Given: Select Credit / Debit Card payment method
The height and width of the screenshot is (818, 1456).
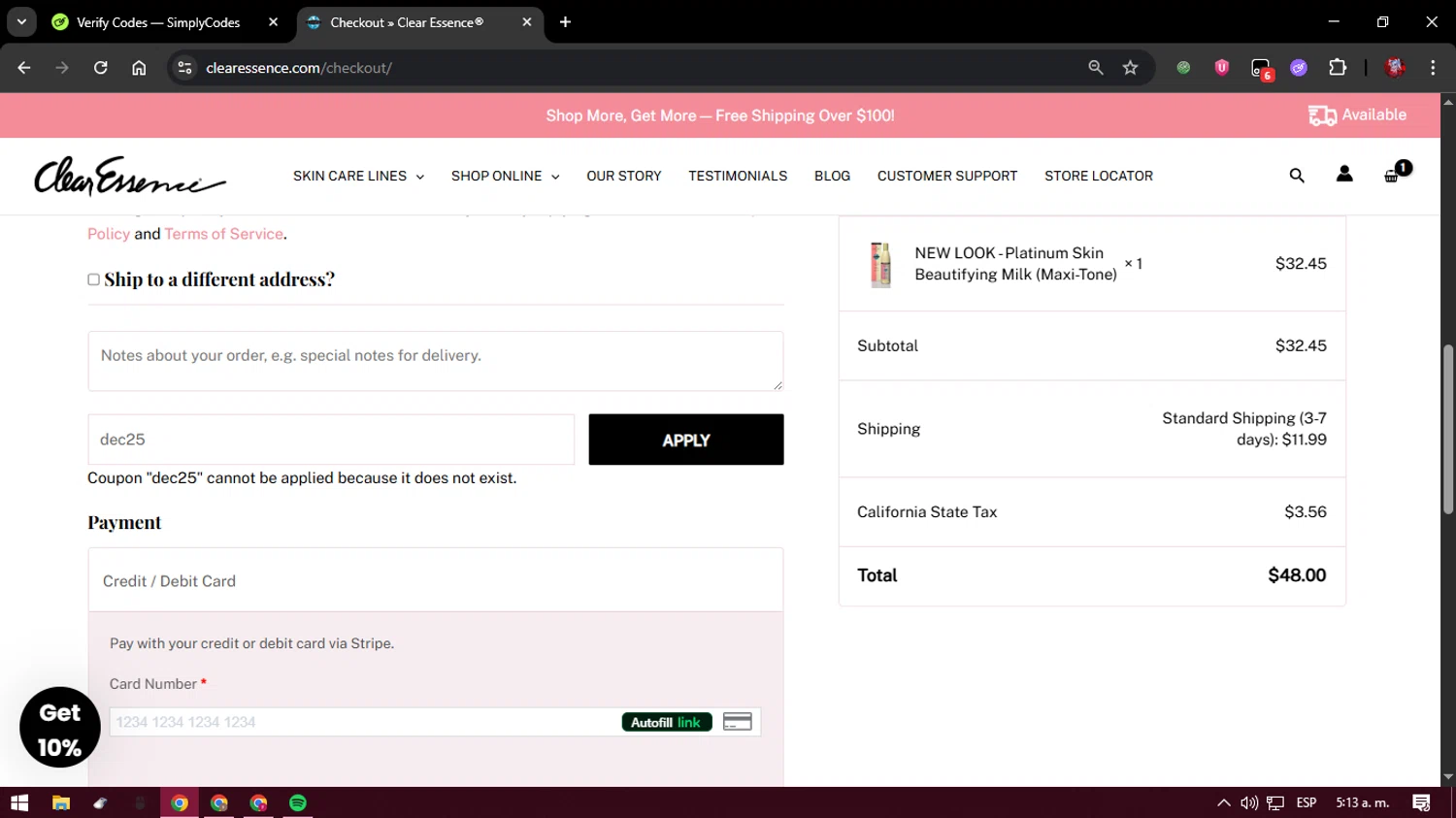Looking at the screenshot, I should [x=436, y=580].
